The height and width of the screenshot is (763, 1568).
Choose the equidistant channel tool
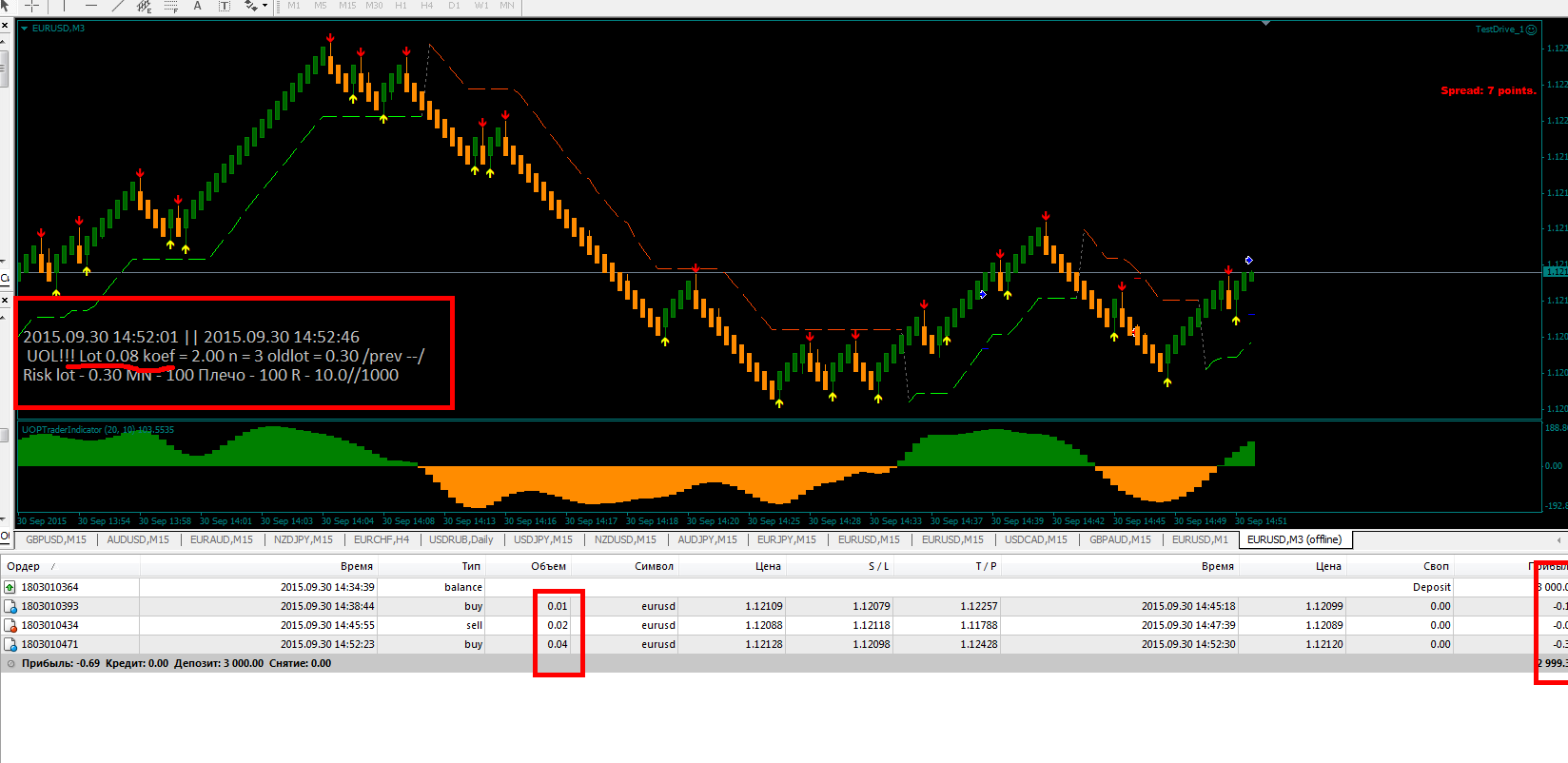coord(144,5)
